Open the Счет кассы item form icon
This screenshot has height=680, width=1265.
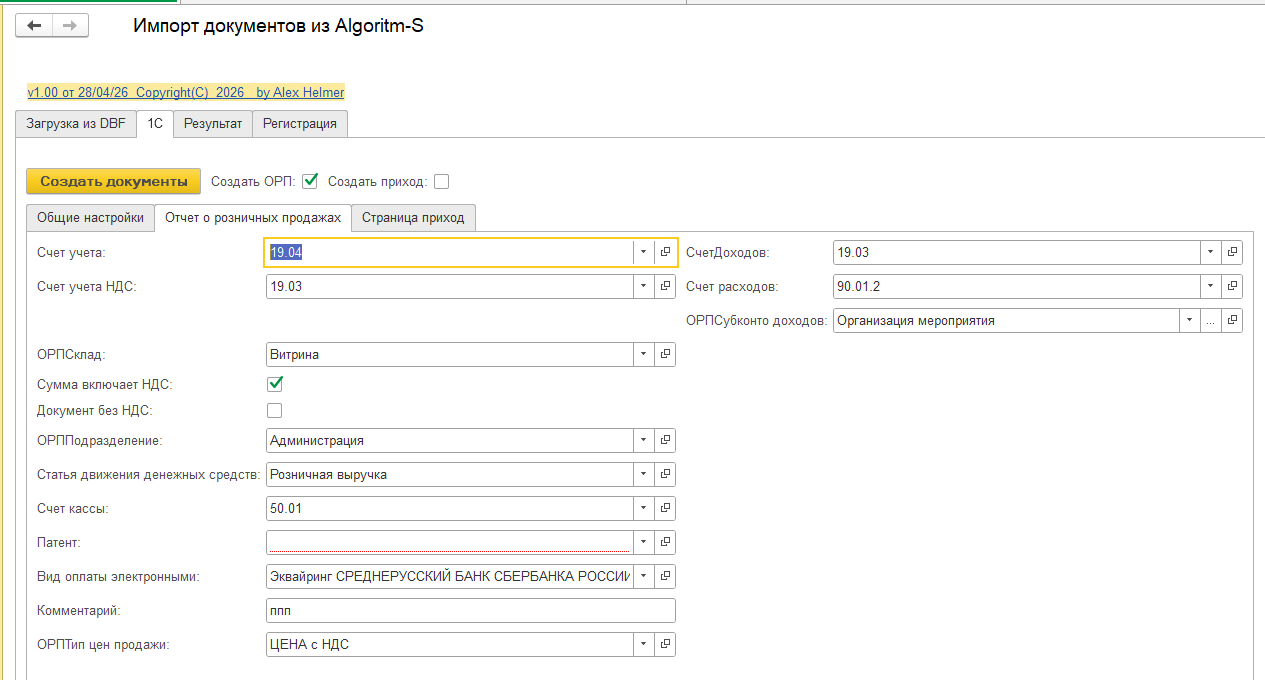pyautogui.click(x=665, y=509)
